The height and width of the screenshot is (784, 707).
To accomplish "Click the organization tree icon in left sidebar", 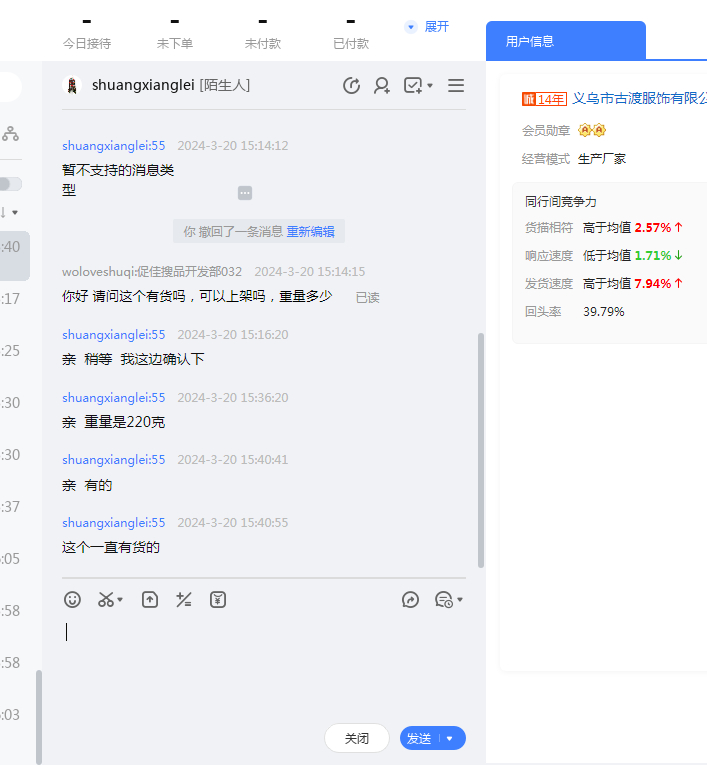I will [10, 133].
